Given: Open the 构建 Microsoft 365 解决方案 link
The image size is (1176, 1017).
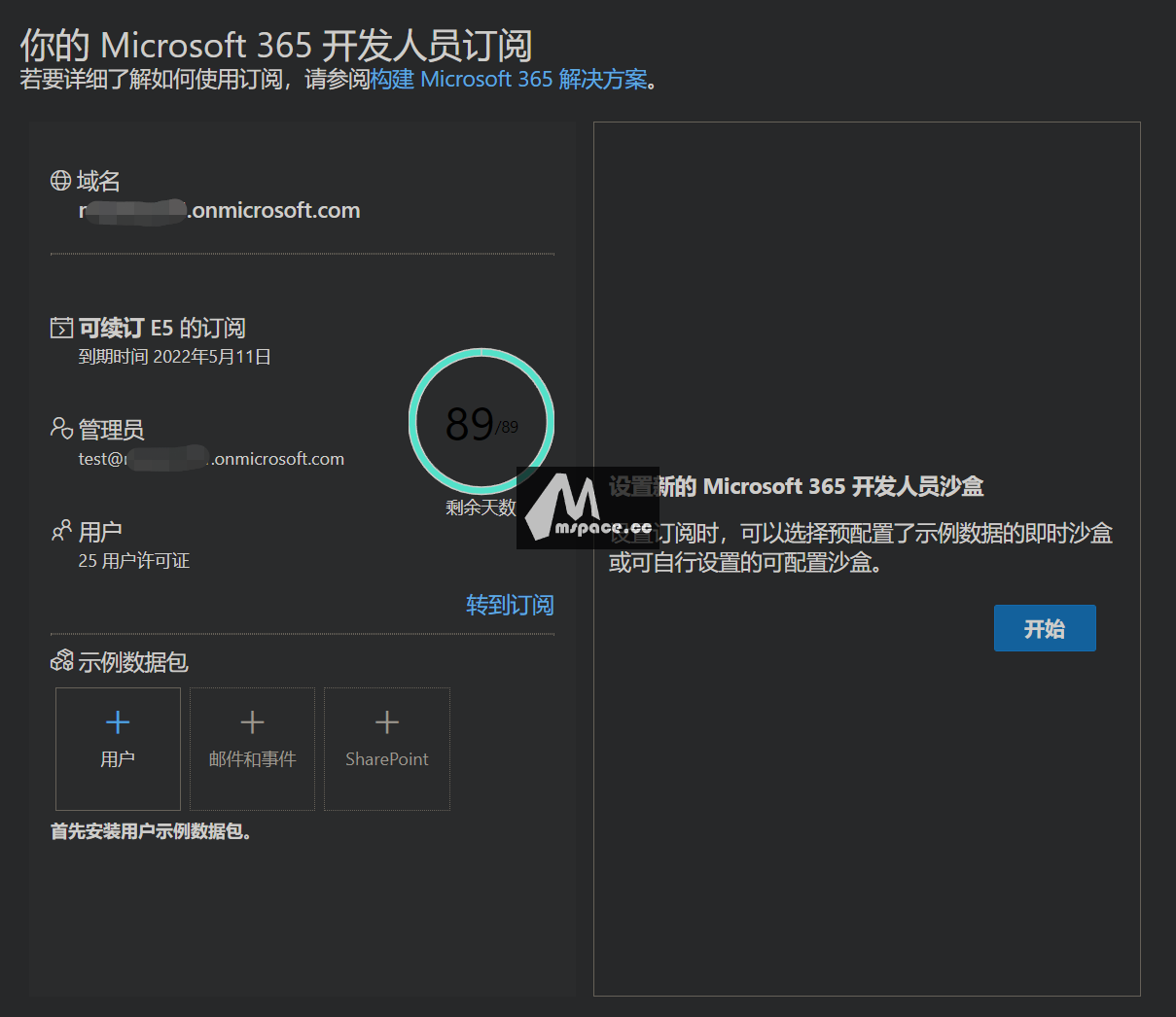Looking at the screenshot, I should pos(508,80).
